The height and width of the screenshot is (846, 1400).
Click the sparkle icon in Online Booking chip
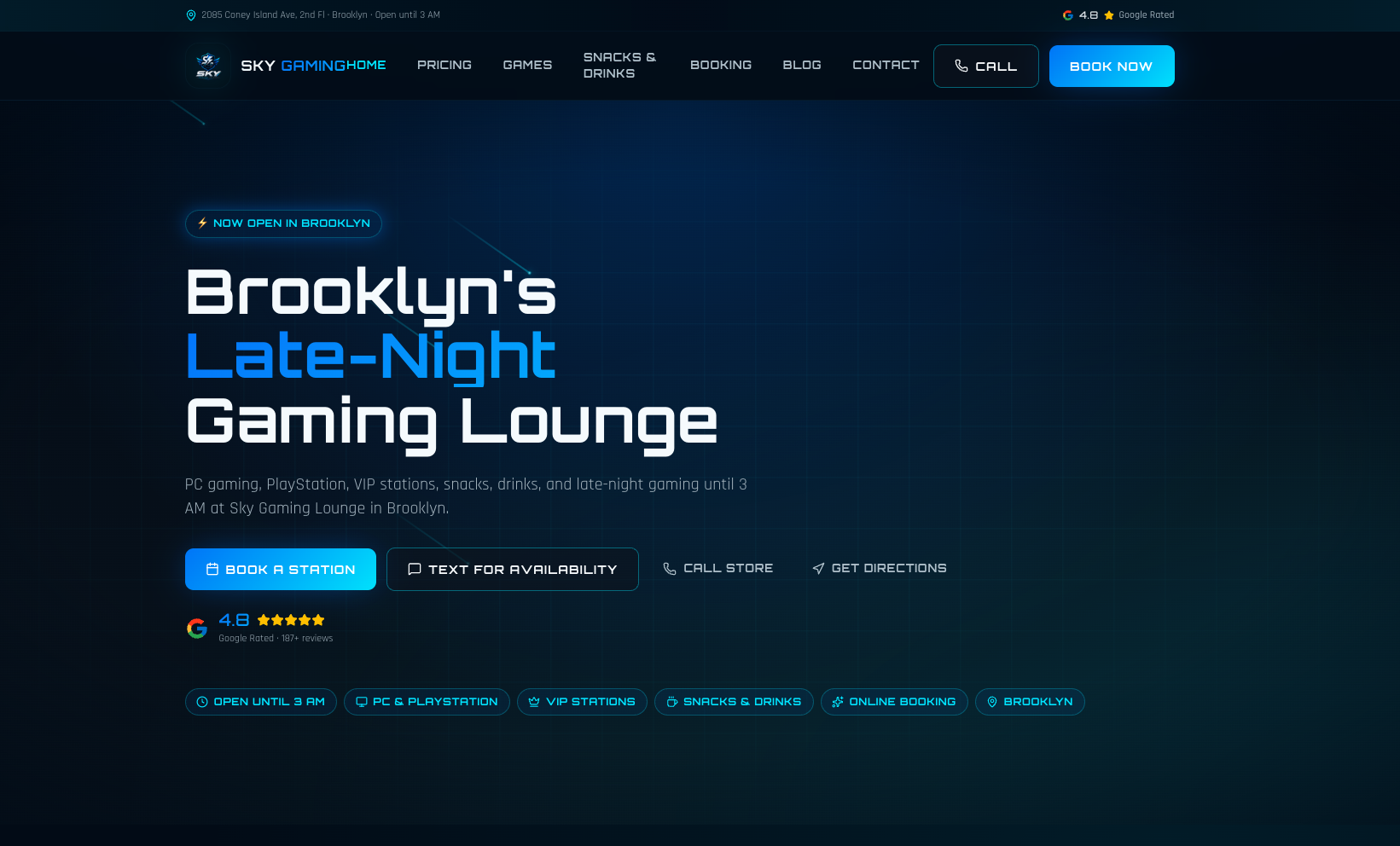pos(838,702)
